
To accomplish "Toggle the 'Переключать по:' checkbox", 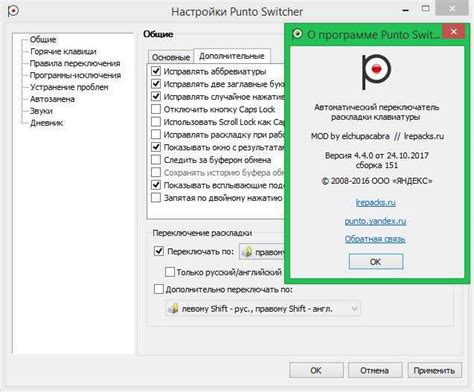I will pyautogui.click(x=159, y=251).
